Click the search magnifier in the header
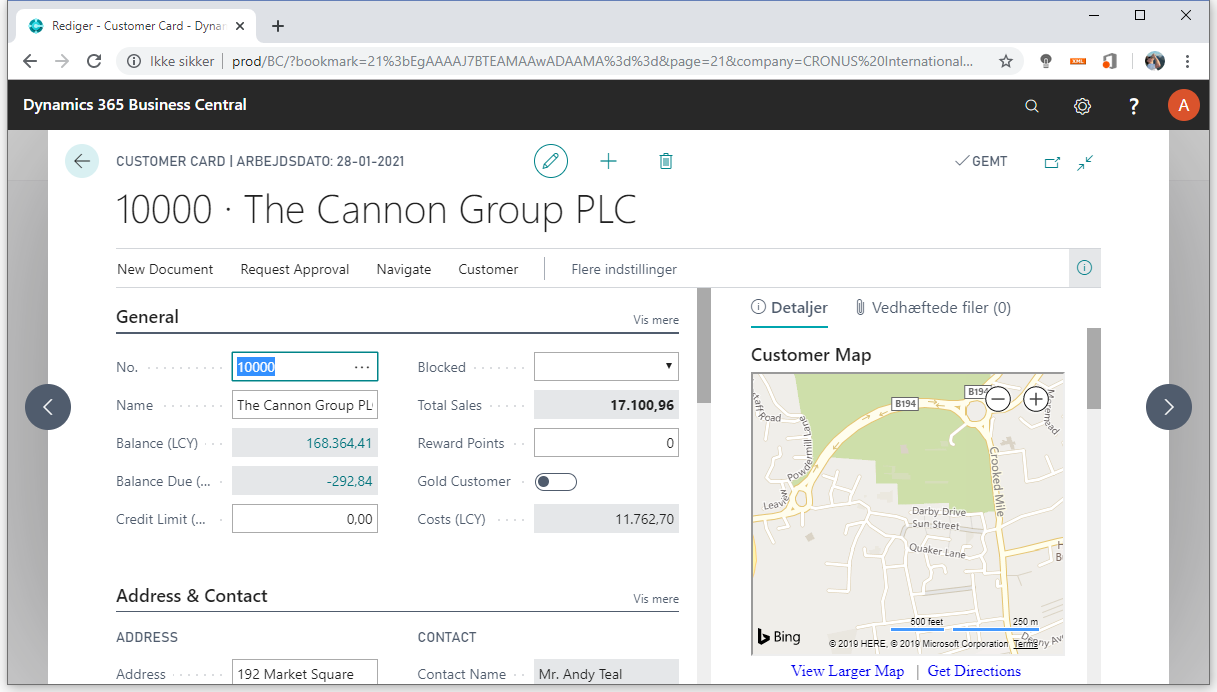This screenshot has width=1217, height=692. click(x=1032, y=106)
